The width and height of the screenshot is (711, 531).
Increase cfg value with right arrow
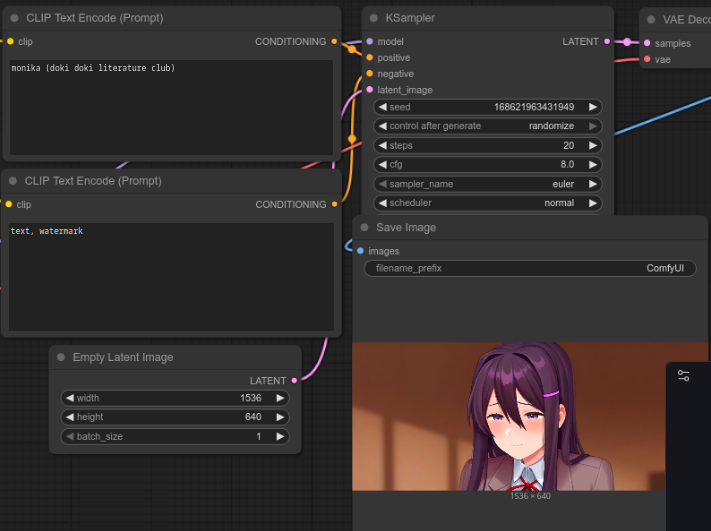click(x=592, y=165)
